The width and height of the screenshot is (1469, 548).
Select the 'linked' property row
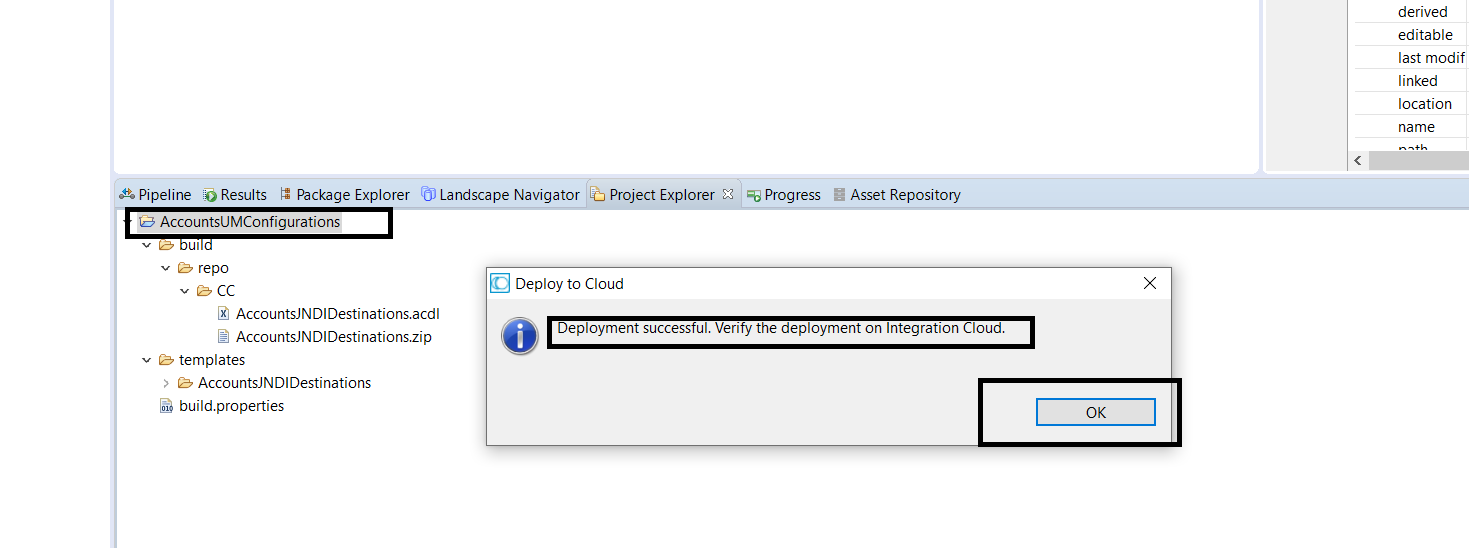pyautogui.click(x=1411, y=81)
